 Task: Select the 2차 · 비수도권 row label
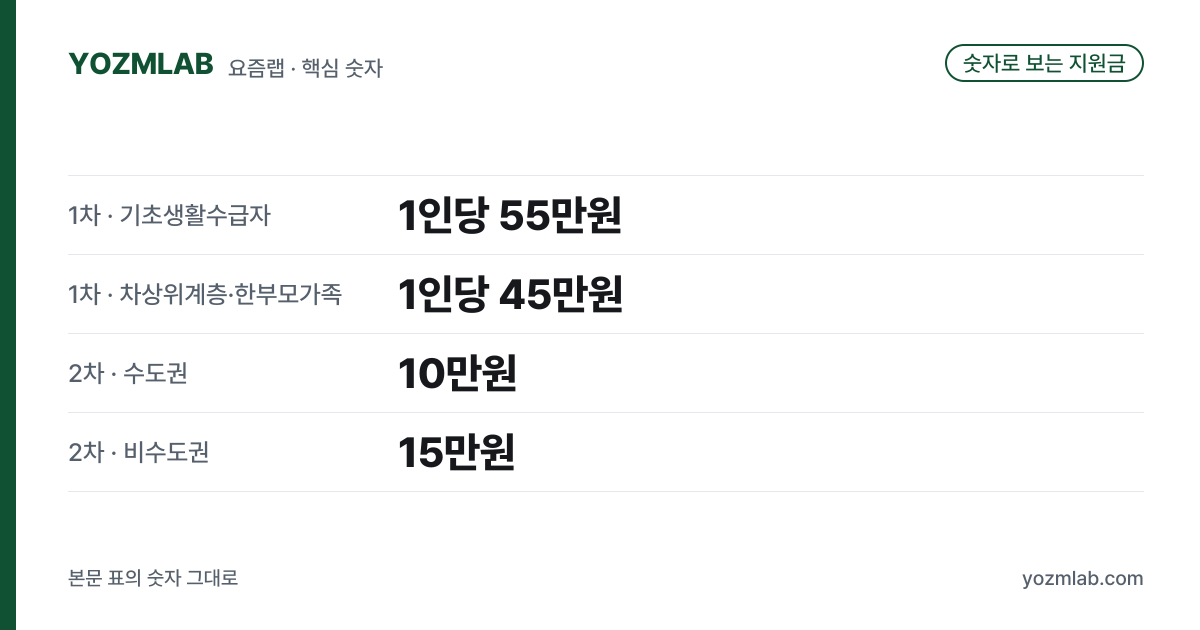pyautogui.click(x=139, y=452)
